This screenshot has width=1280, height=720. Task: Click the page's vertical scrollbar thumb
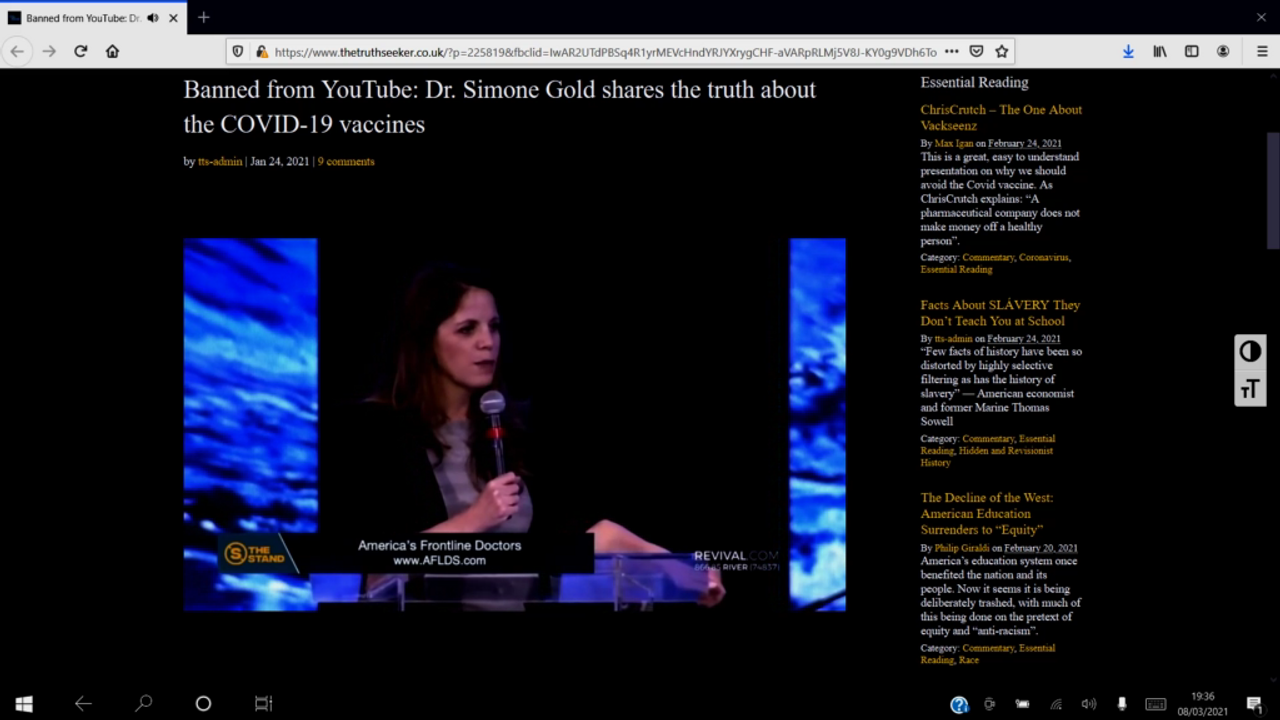pyautogui.click(x=1272, y=190)
